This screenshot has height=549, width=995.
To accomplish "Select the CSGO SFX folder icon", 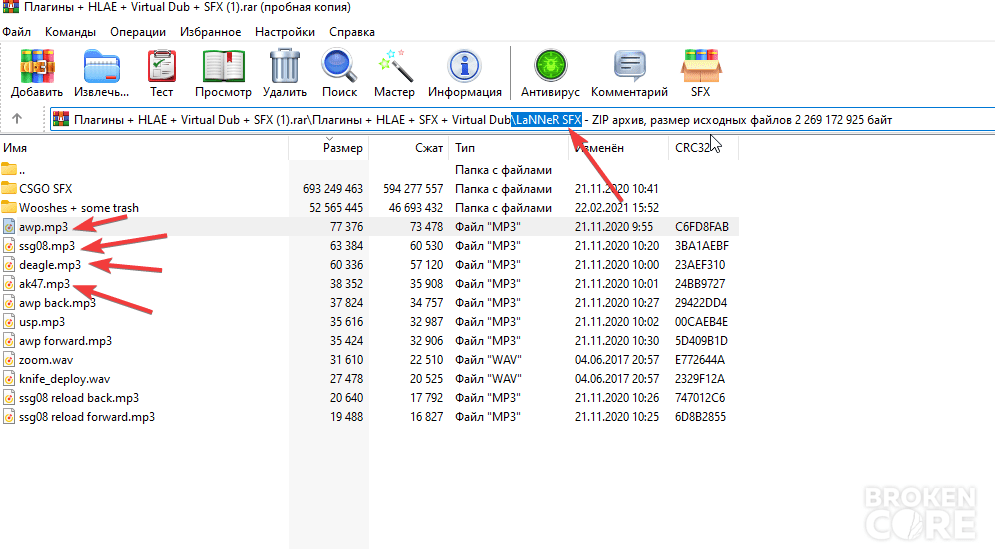I will (9, 189).
